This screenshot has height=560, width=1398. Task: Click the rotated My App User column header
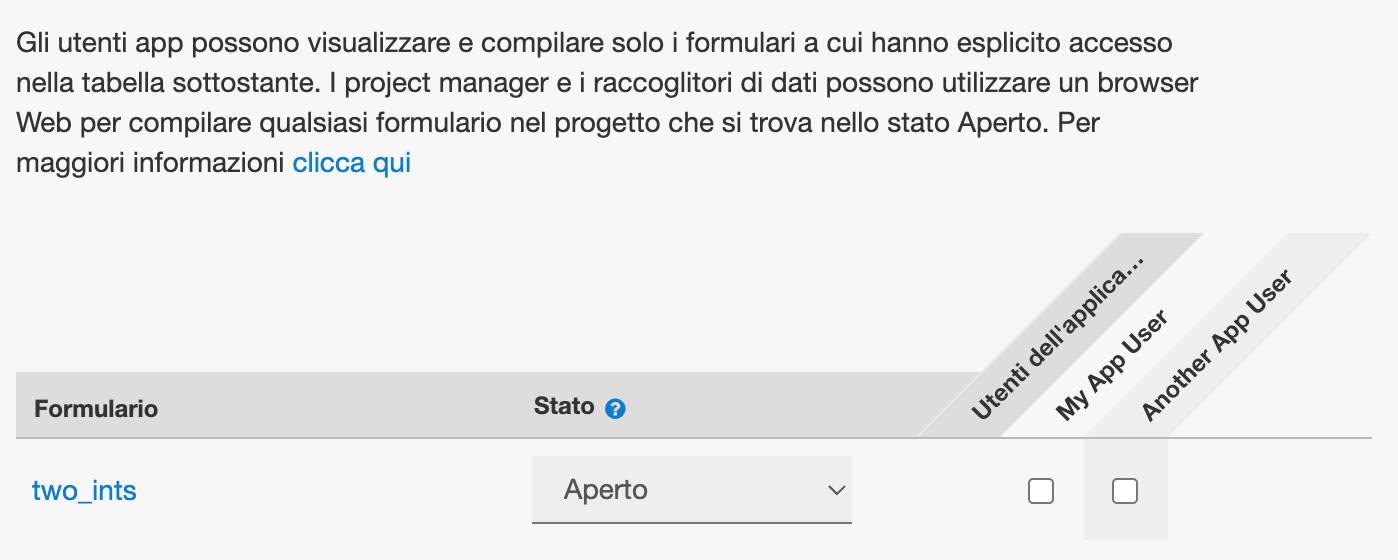pyautogui.click(x=1112, y=365)
